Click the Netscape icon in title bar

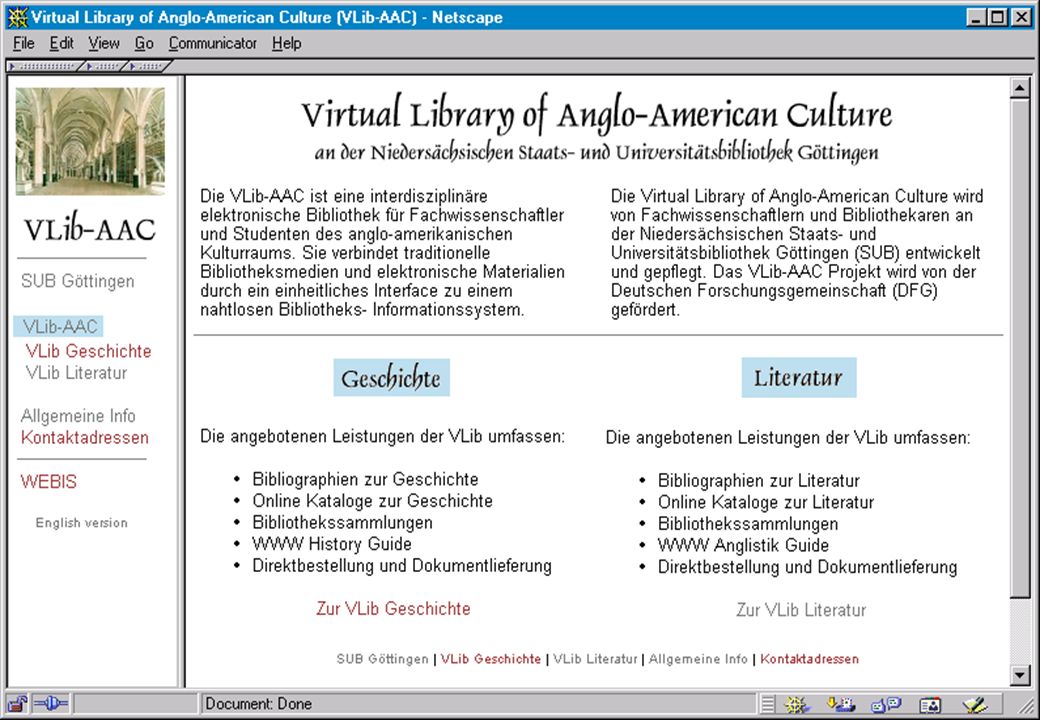coord(17,17)
